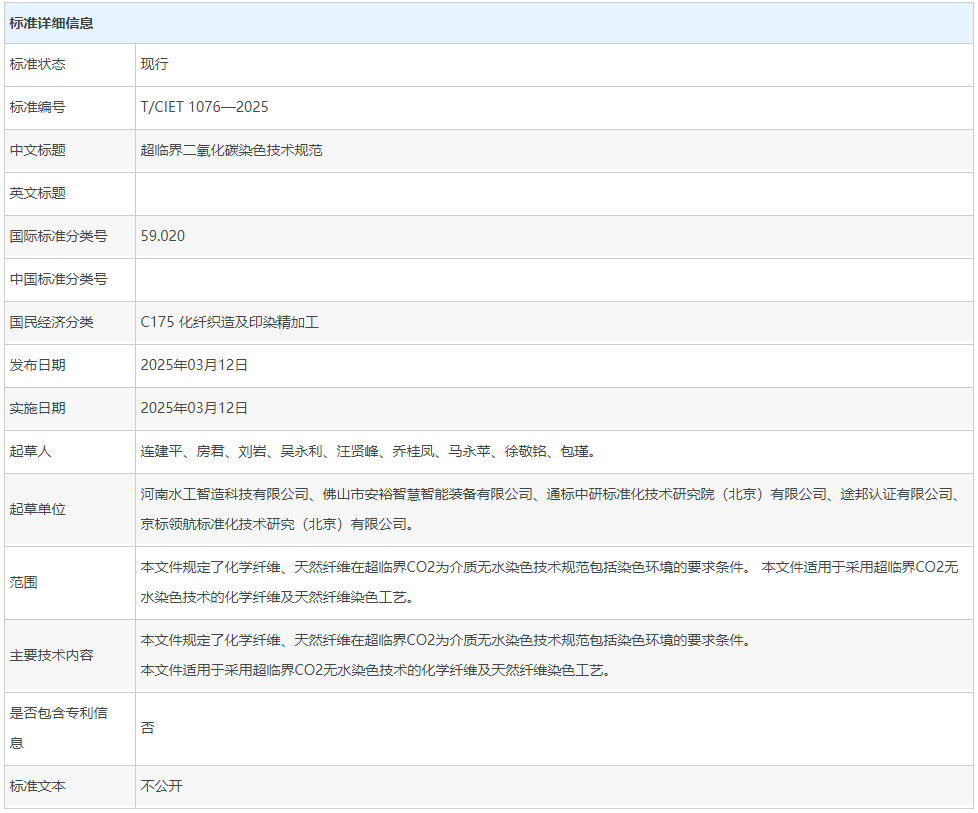Click the standard number T/CIET 1076—2025

coord(204,107)
